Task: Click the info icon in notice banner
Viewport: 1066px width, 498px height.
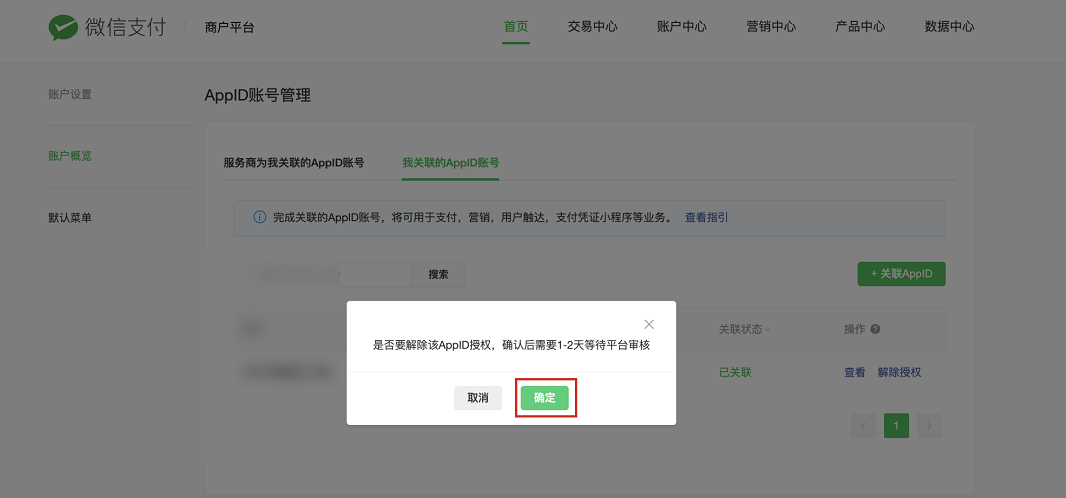Action: coord(260,217)
